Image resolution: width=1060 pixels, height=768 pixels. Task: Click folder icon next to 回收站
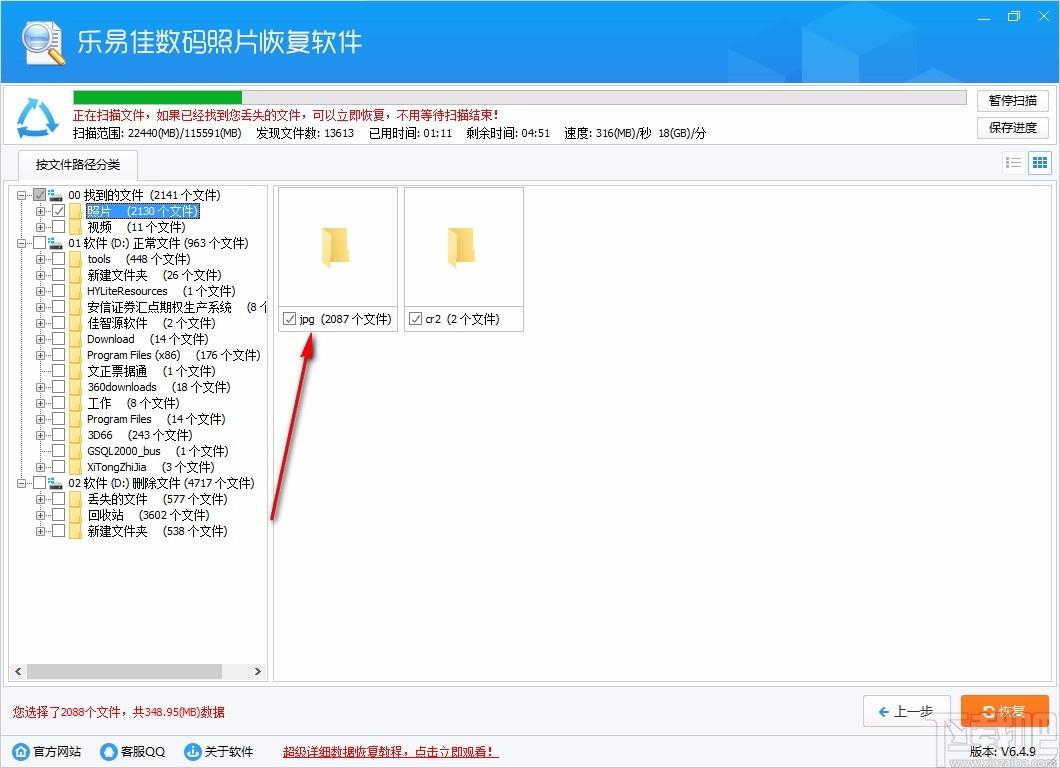pyautogui.click(x=75, y=515)
